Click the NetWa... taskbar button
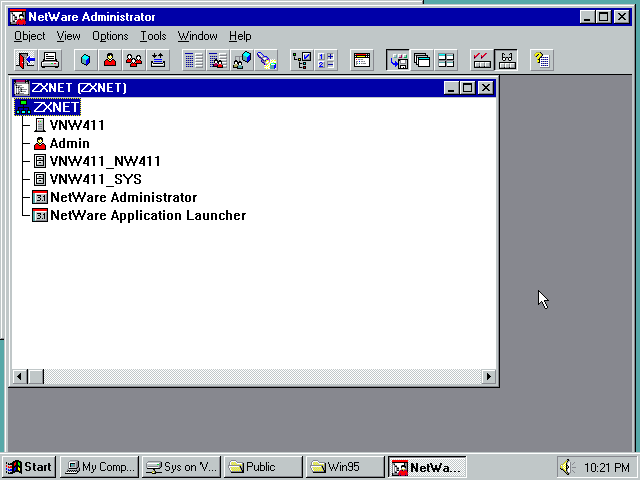Viewport: 640px width, 480px height. pos(427,467)
